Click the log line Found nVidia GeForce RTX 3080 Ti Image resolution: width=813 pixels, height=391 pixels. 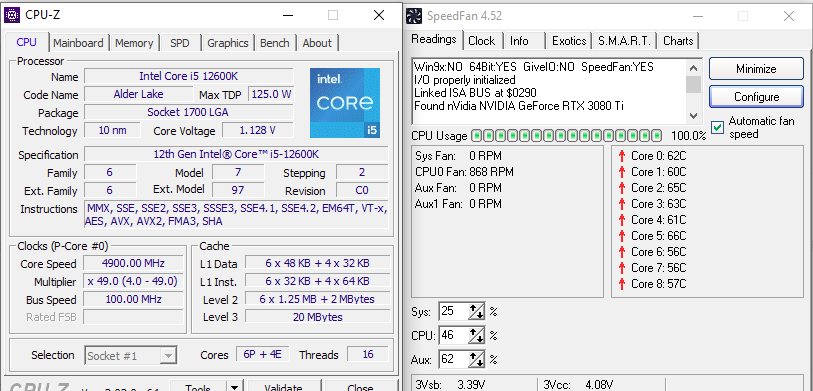[x=518, y=106]
